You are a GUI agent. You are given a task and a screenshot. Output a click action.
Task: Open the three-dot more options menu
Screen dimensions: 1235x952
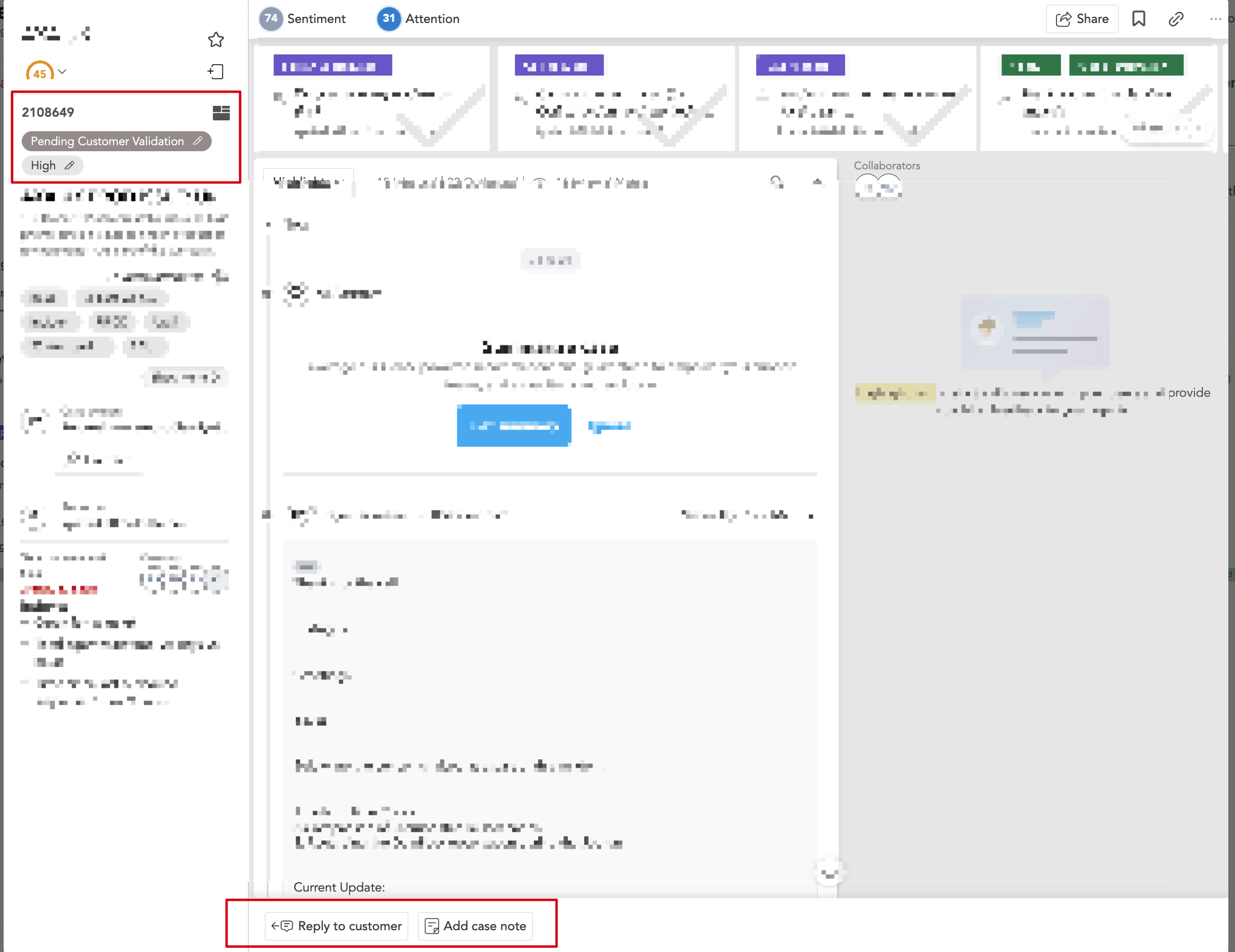[1215, 19]
